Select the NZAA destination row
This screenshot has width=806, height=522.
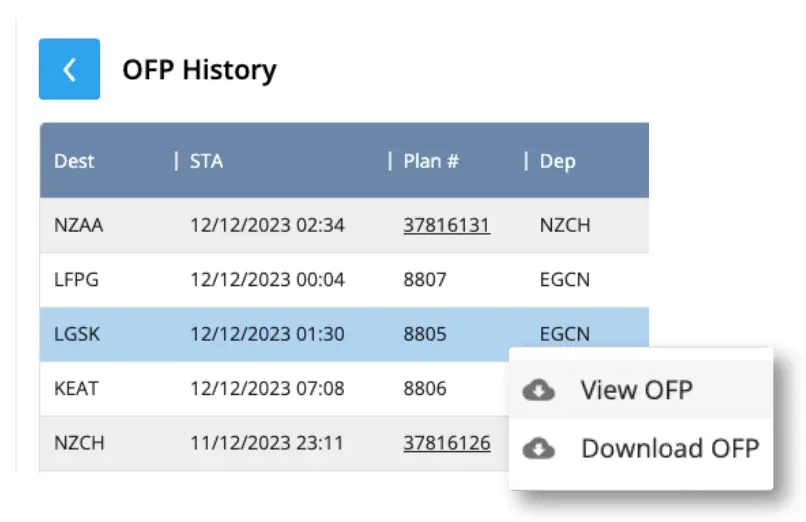[x=79, y=225]
